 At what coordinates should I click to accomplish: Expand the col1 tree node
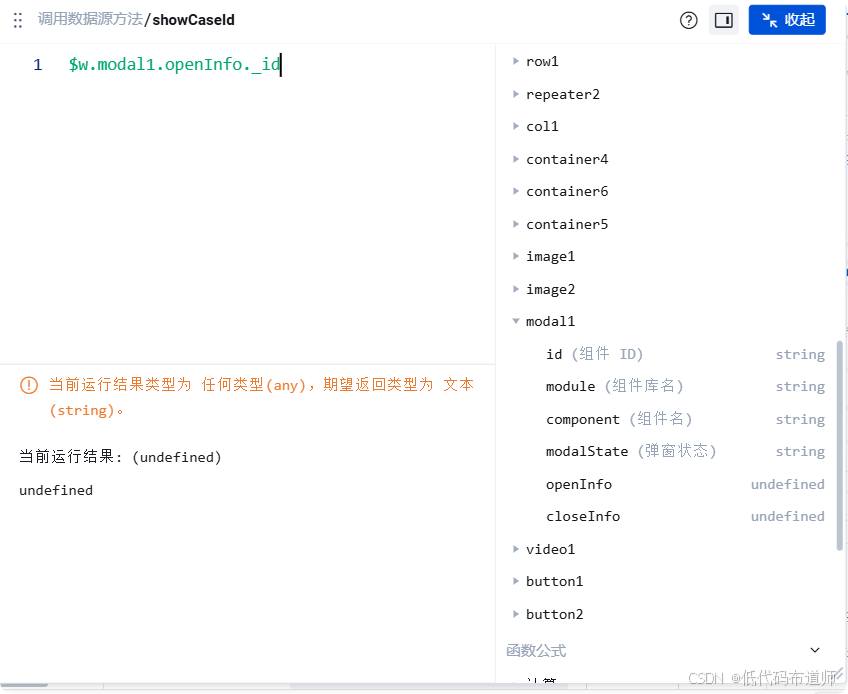point(515,126)
